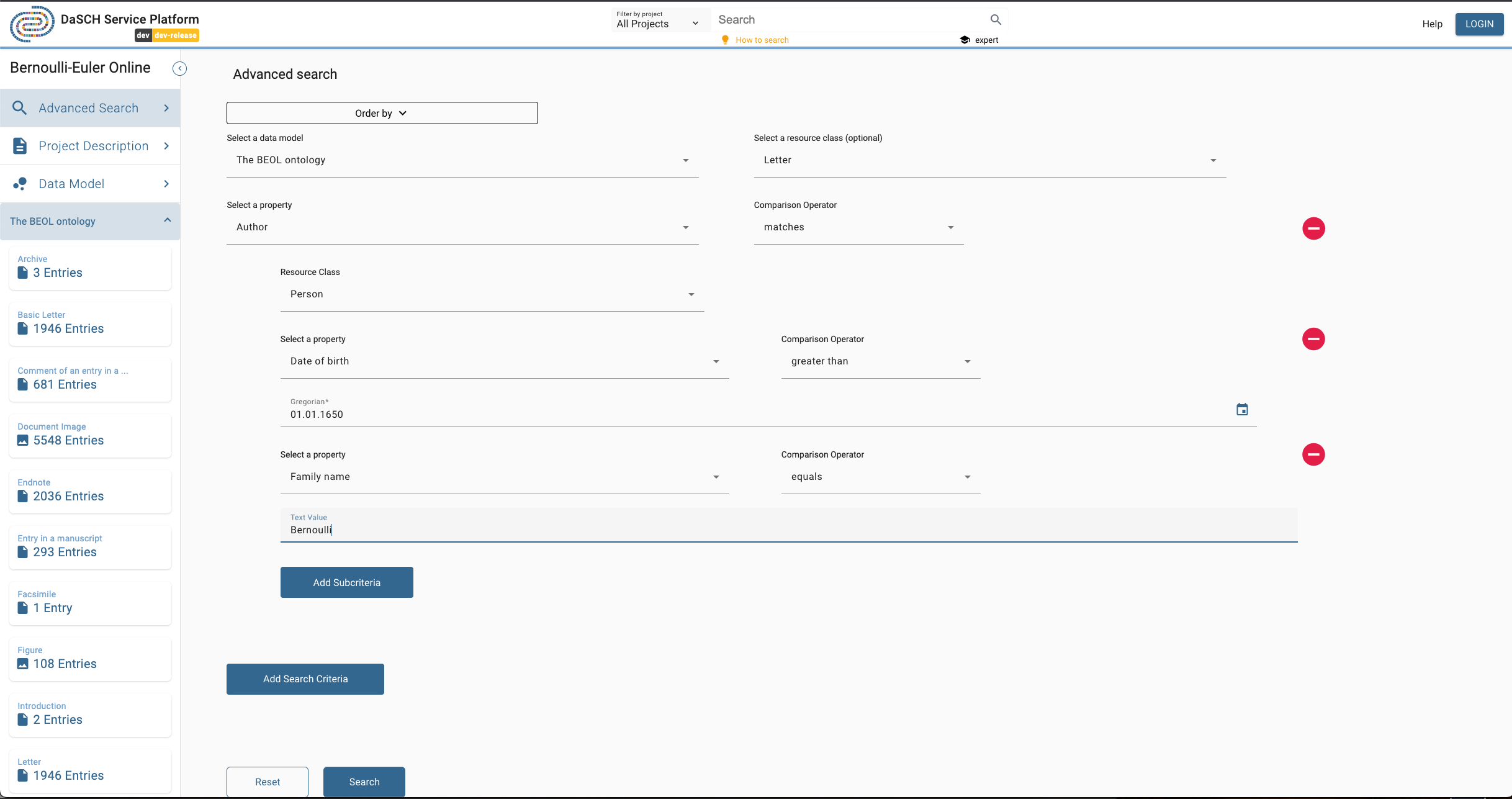1512x799 pixels.
Task: Switch to Advanced Search in the sidebar
Action: coord(88,107)
